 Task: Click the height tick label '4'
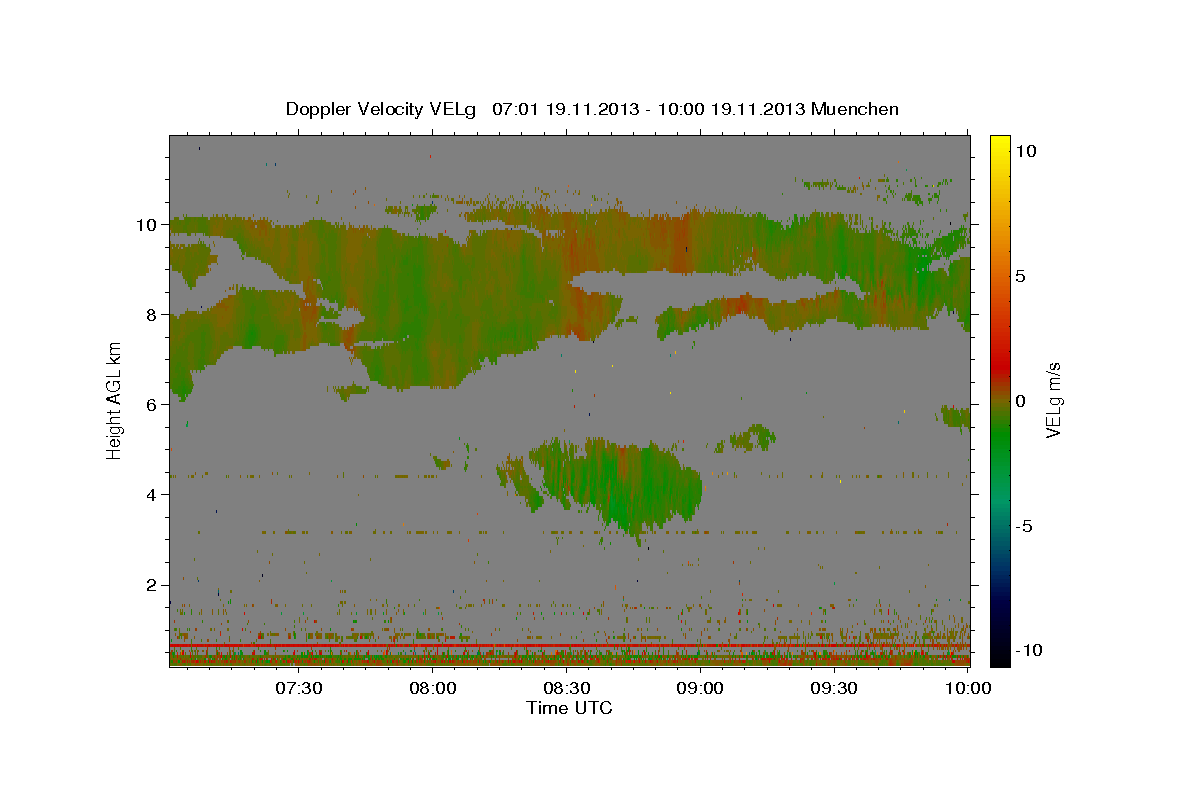tap(152, 495)
